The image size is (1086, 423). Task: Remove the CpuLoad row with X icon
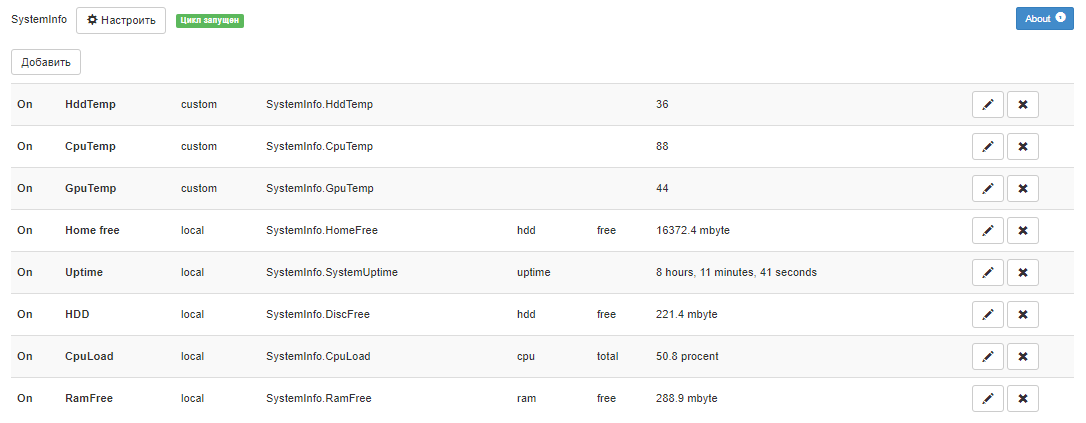(x=1022, y=357)
